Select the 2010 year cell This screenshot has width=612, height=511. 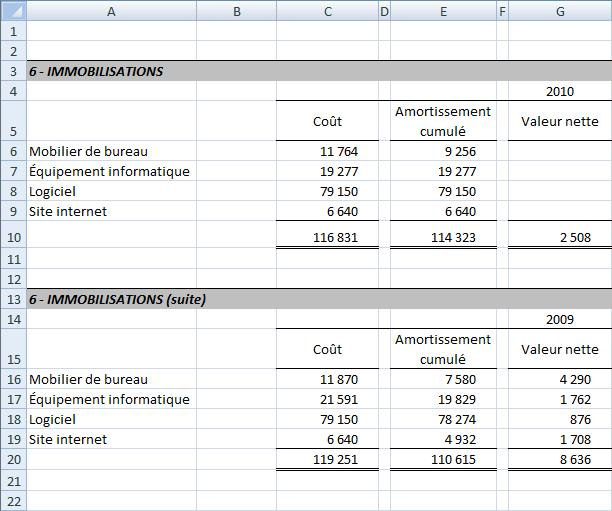pyautogui.click(x=560, y=92)
